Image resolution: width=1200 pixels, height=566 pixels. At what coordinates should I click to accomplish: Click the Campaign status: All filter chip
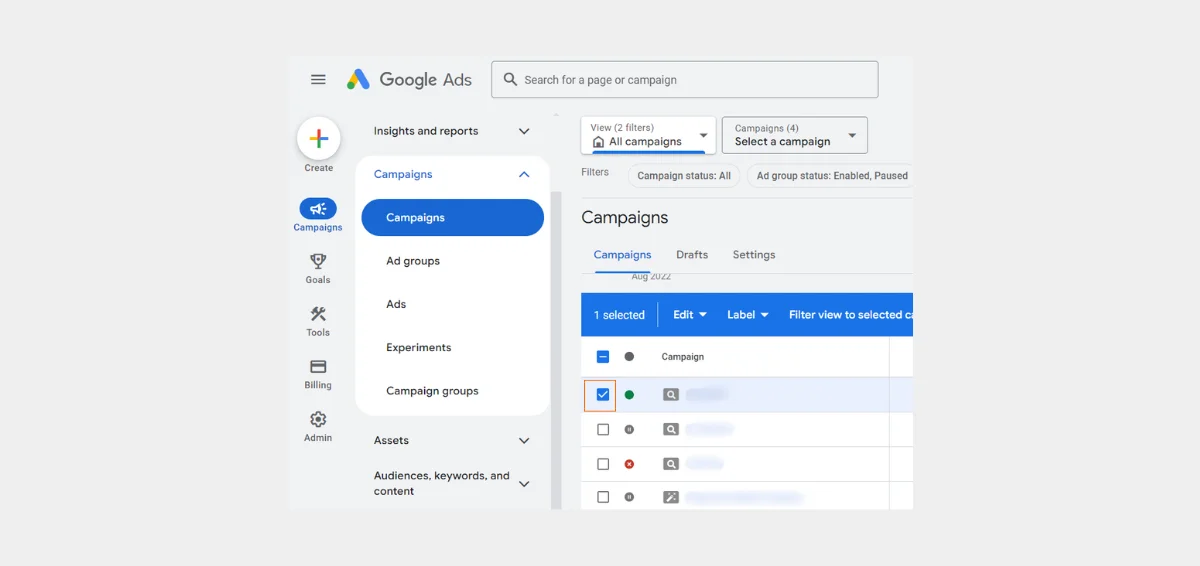(684, 176)
